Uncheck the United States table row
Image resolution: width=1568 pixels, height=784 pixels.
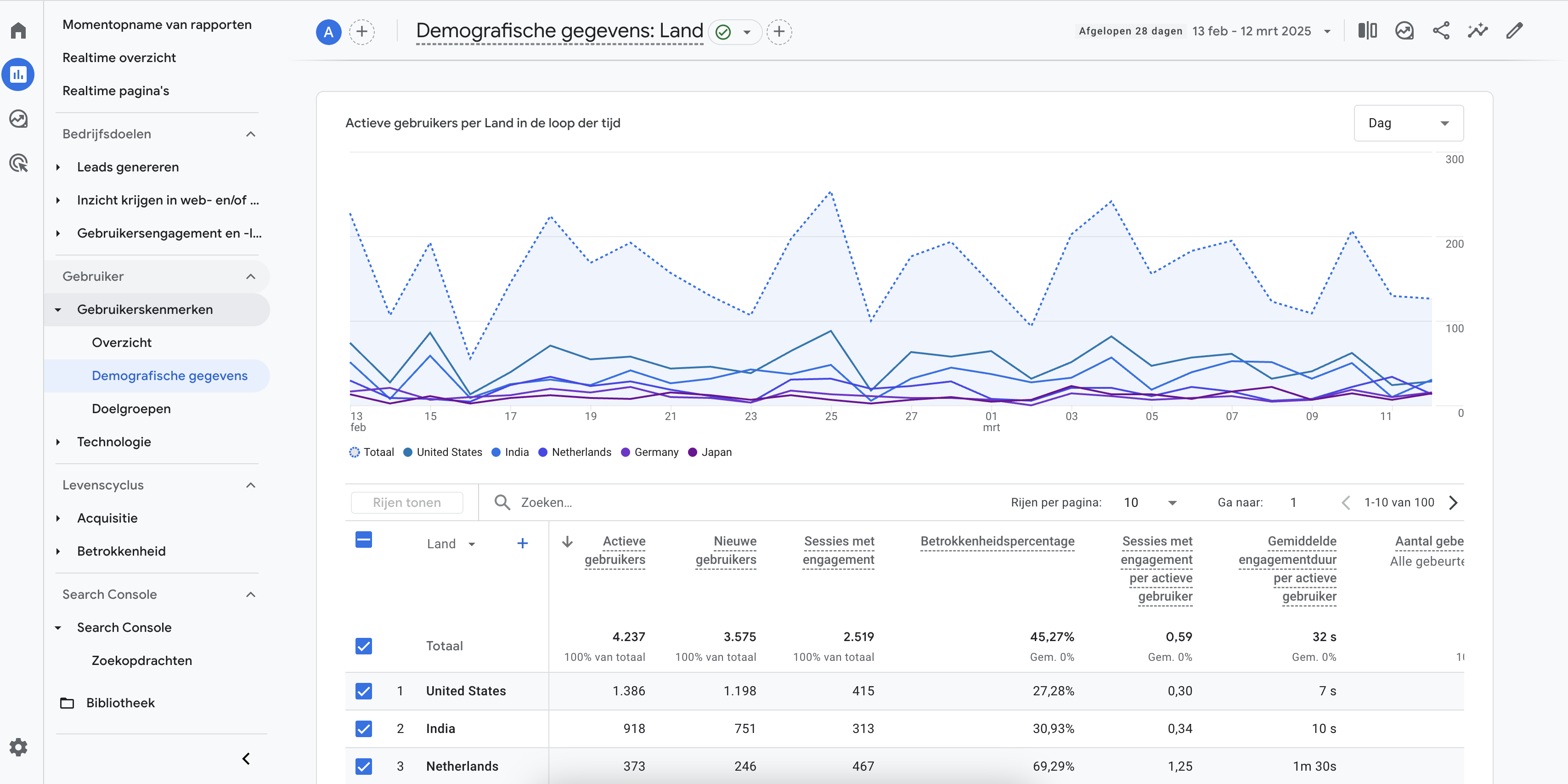[363, 692]
